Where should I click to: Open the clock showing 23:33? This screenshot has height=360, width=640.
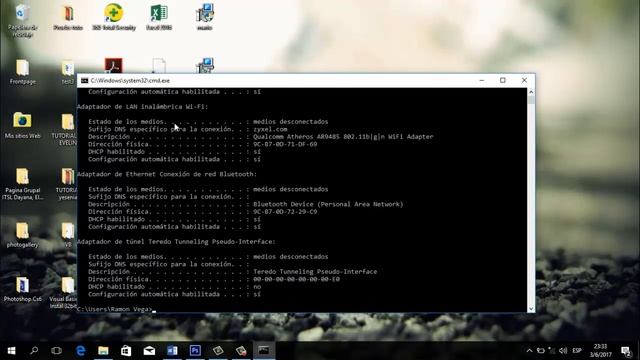pyautogui.click(x=600, y=351)
